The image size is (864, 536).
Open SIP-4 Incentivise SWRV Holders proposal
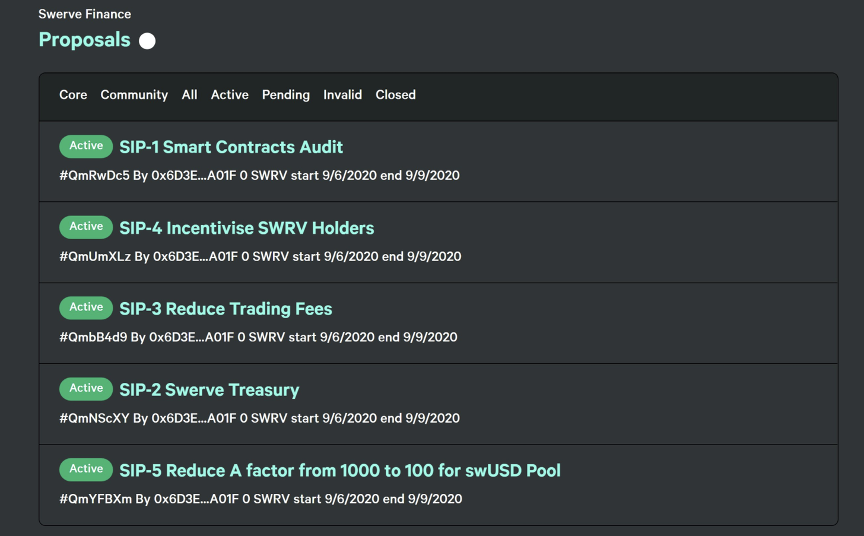[246, 228]
